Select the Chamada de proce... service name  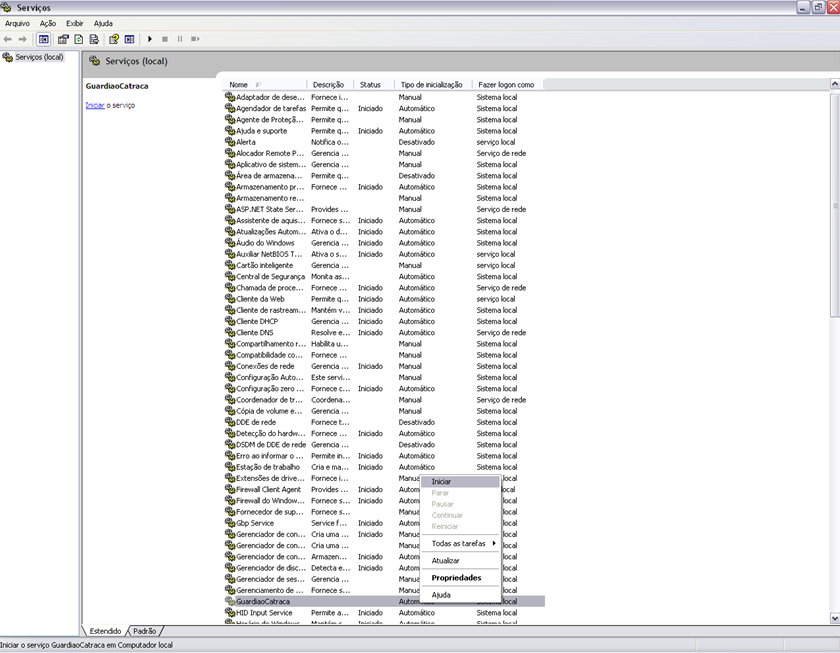click(270, 288)
